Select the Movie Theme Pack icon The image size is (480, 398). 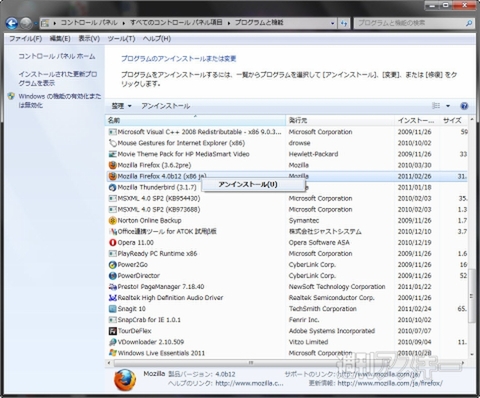pyautogui.click(x=113, y=154)
